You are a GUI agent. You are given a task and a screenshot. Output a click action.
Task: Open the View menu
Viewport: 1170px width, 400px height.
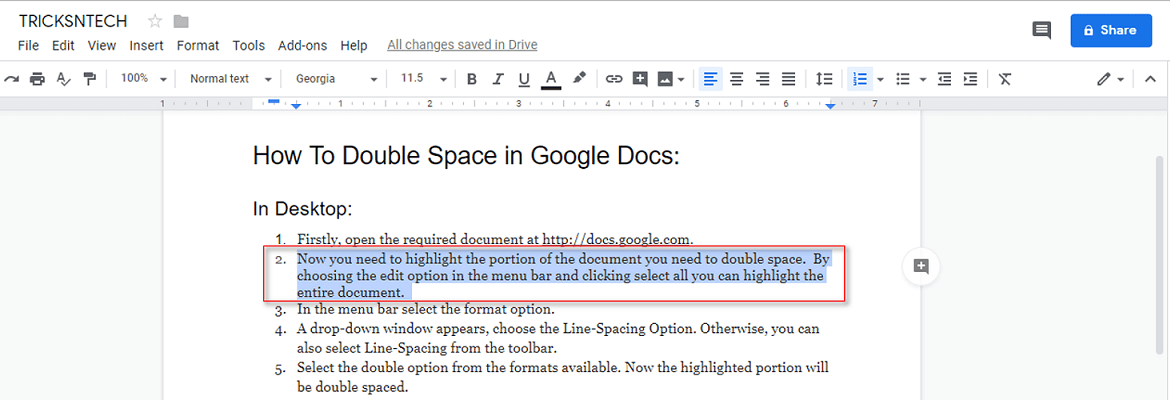(x=102, y=46)
